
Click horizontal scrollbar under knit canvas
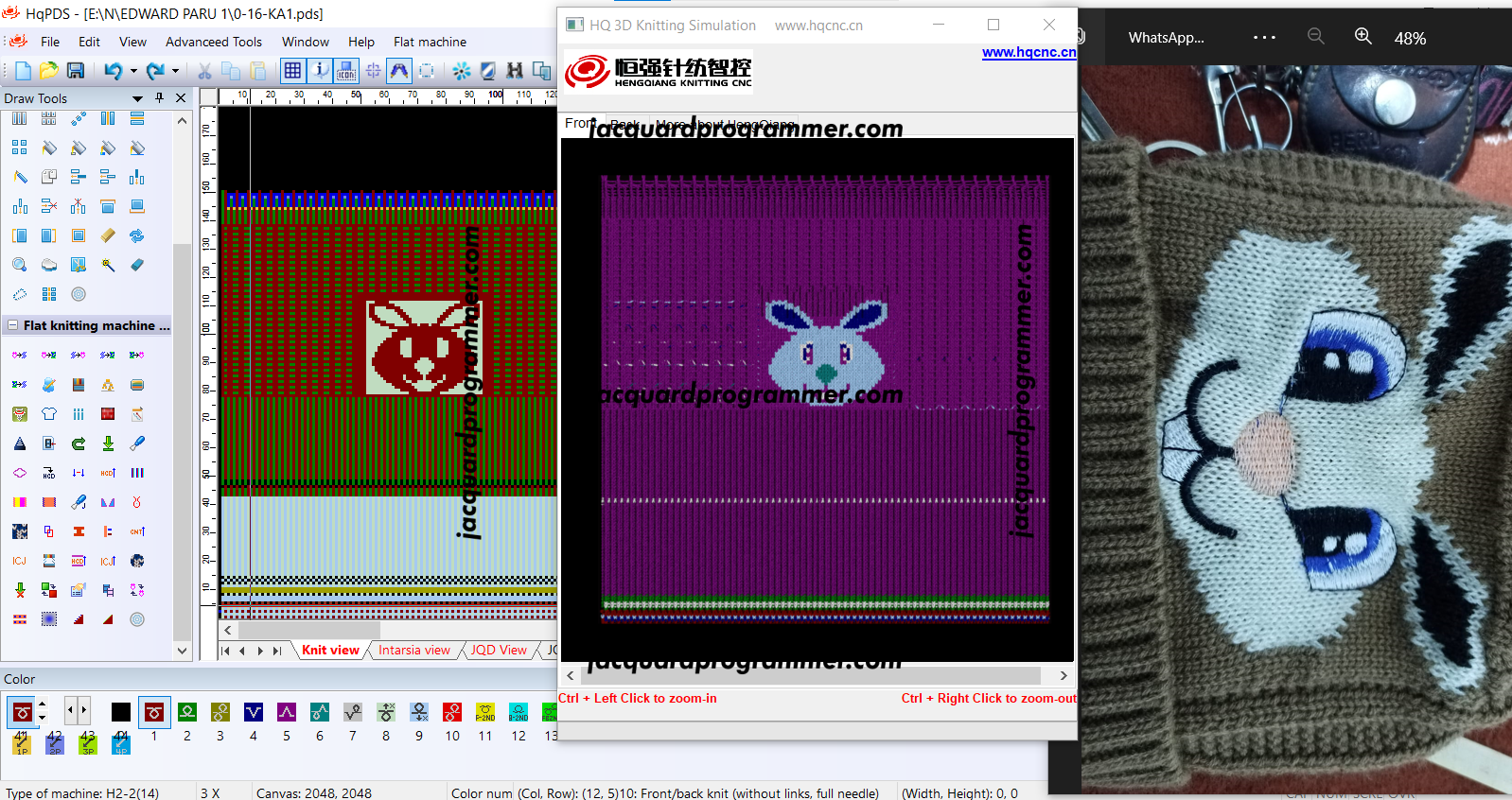tap(308, 630)
